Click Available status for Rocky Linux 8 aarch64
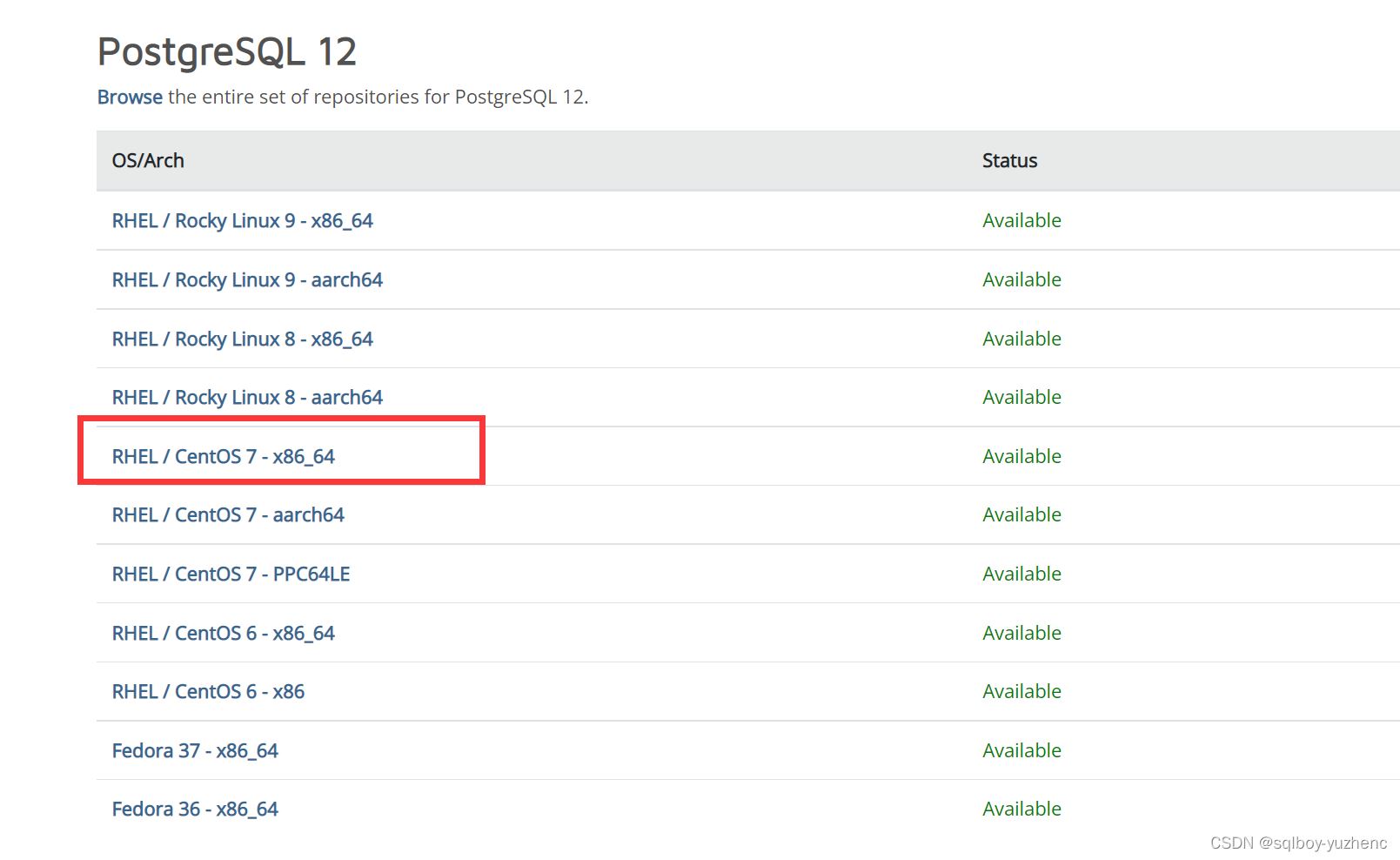Screen dimensions: 1400x860 (1022, 398)
